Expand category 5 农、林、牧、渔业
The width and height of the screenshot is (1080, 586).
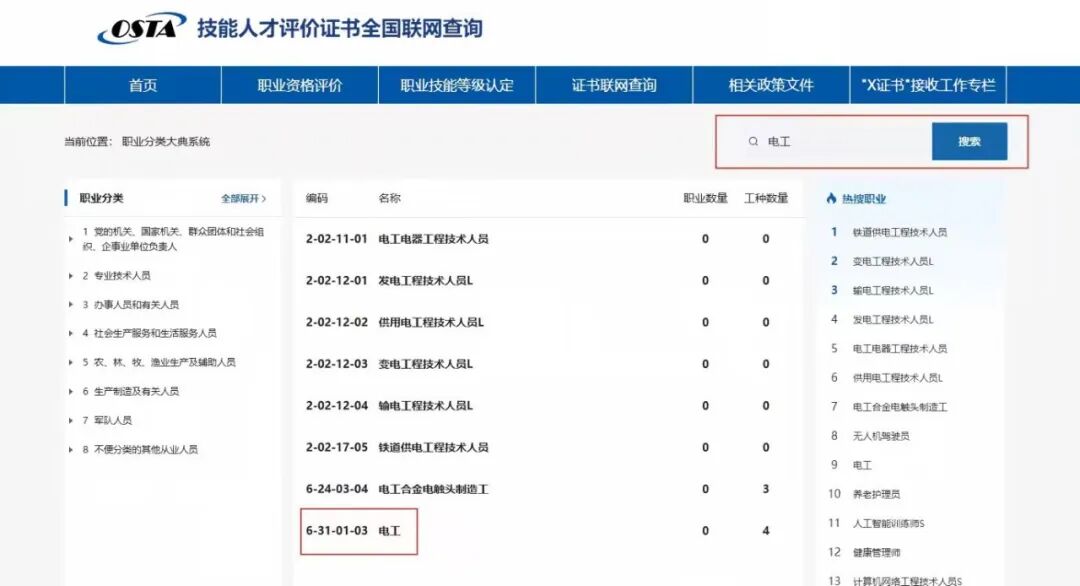71,362
